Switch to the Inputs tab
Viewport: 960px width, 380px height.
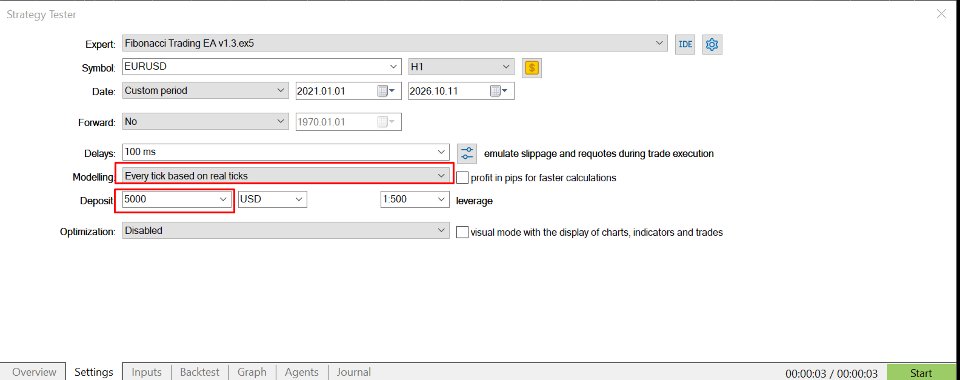(147, 372)
